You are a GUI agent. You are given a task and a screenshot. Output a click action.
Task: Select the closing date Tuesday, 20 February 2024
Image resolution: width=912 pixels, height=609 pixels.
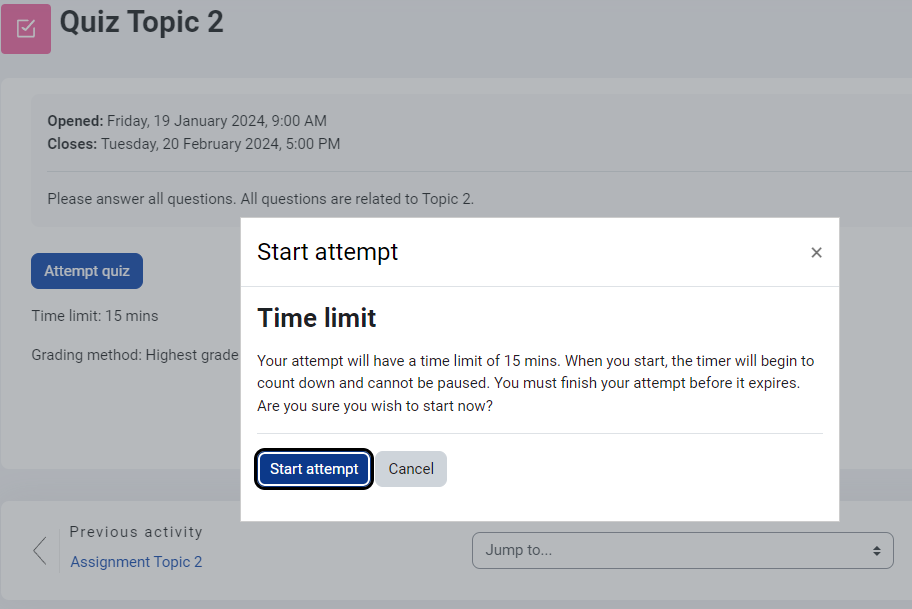click(x=220, y=144)
